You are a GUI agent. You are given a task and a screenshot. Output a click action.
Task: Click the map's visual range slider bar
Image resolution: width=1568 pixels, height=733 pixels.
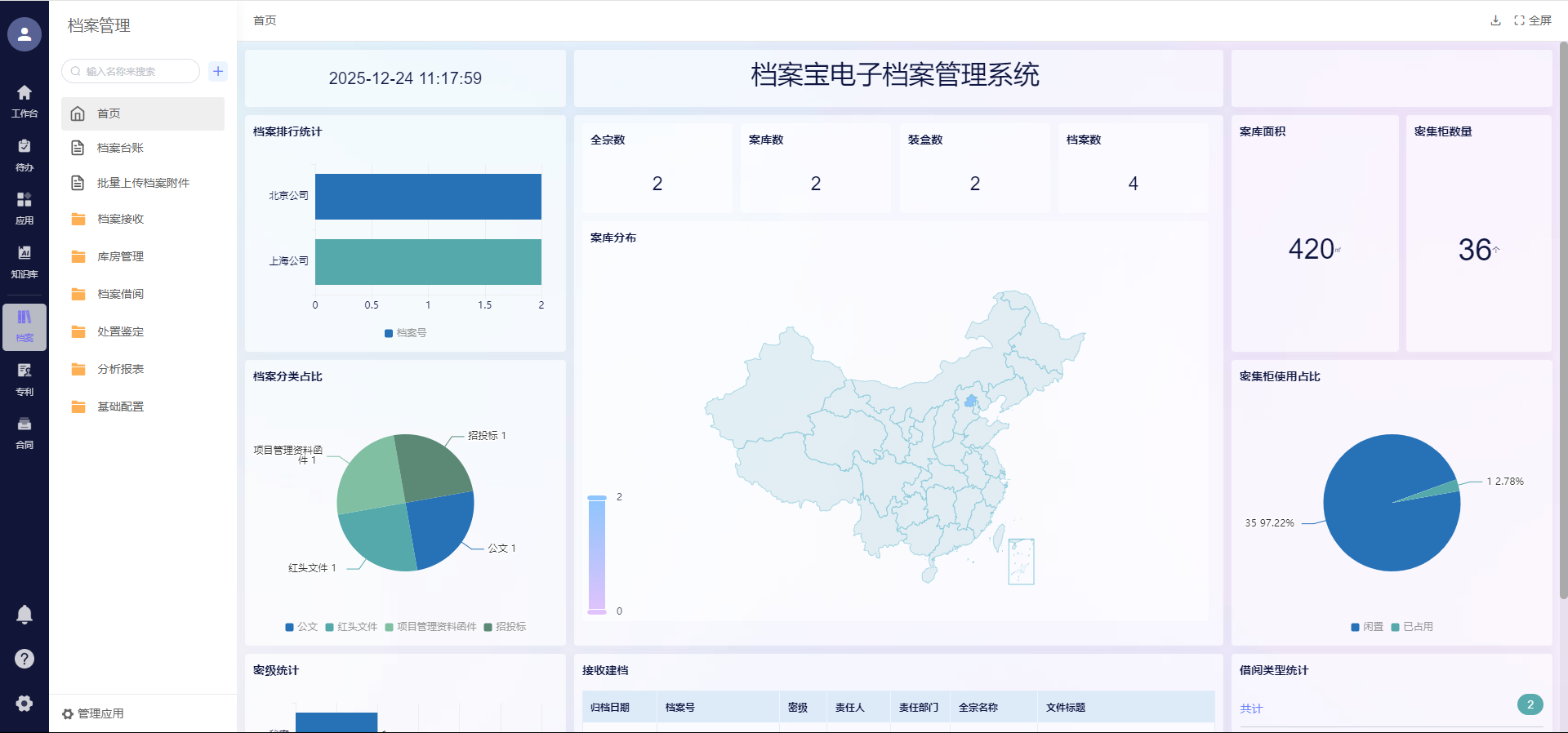click(x=597, y=554)
